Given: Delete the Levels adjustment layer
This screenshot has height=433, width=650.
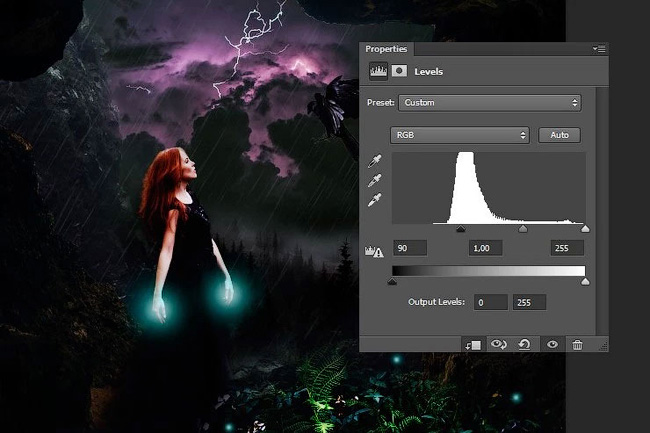Looking at the screenshot, I should tap(577, 344).
